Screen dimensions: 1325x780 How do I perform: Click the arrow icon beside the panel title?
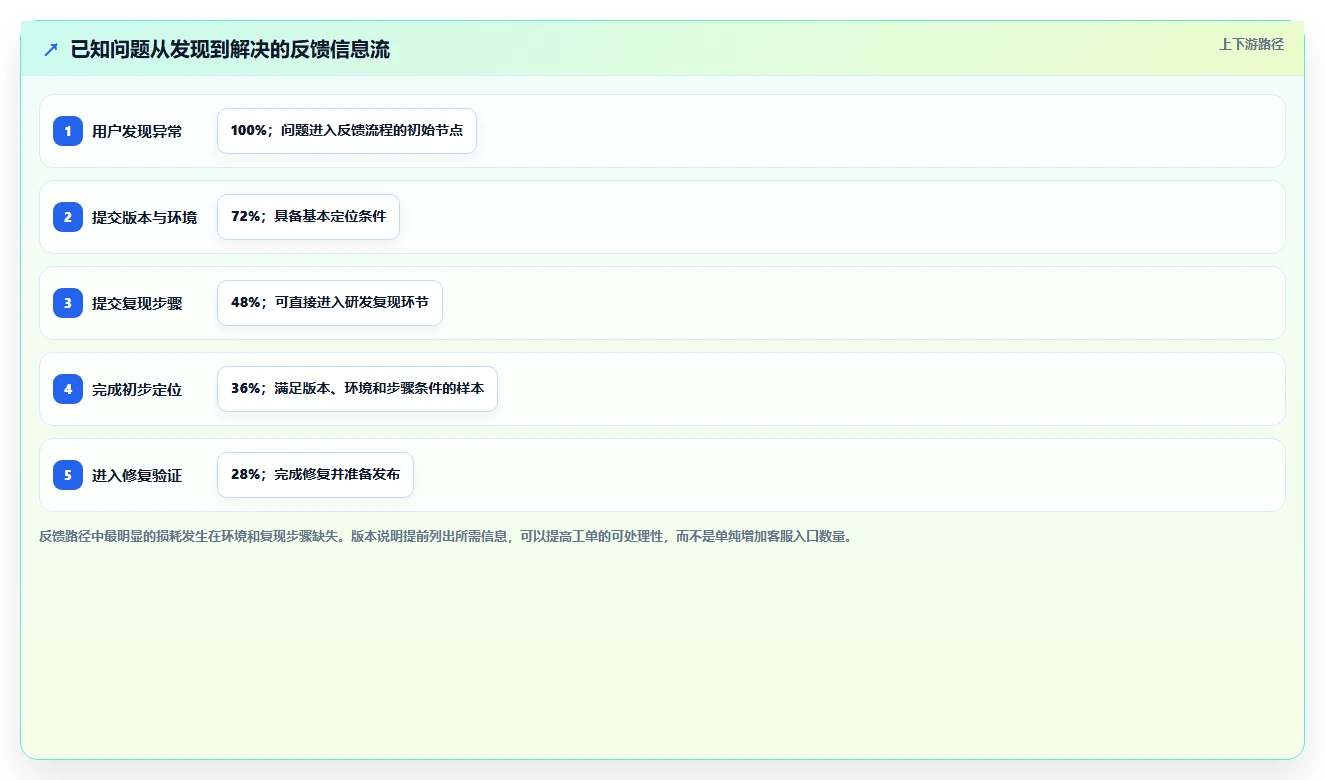(51, 49)
